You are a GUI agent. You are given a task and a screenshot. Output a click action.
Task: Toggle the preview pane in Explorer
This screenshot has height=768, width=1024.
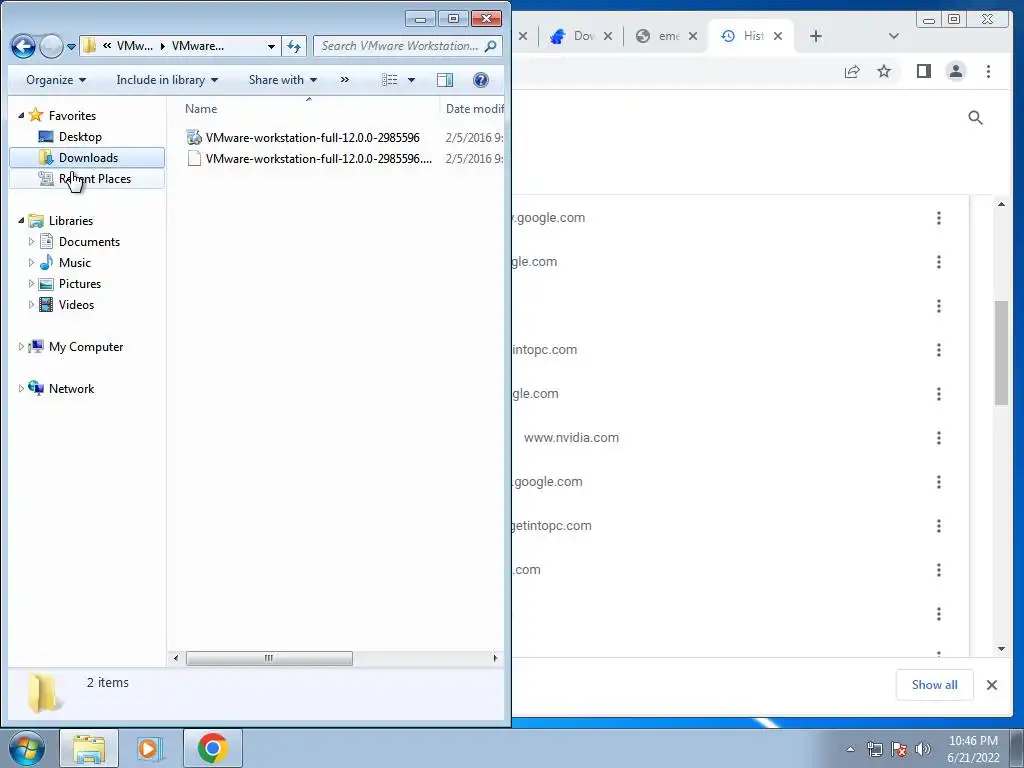pyautogui.click(x=445, y=80)
